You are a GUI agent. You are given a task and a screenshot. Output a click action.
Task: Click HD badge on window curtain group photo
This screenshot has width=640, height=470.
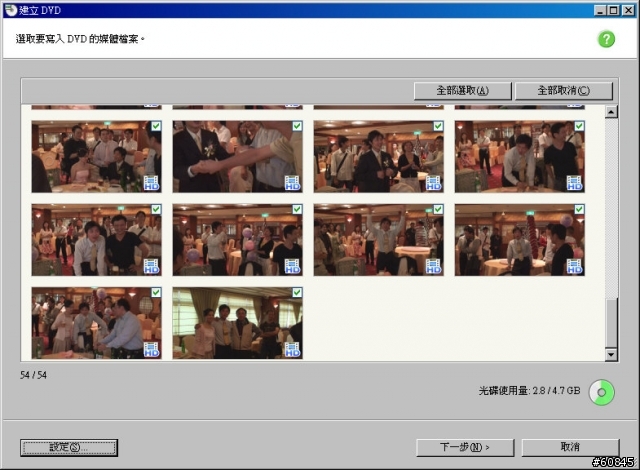[292, 350]
